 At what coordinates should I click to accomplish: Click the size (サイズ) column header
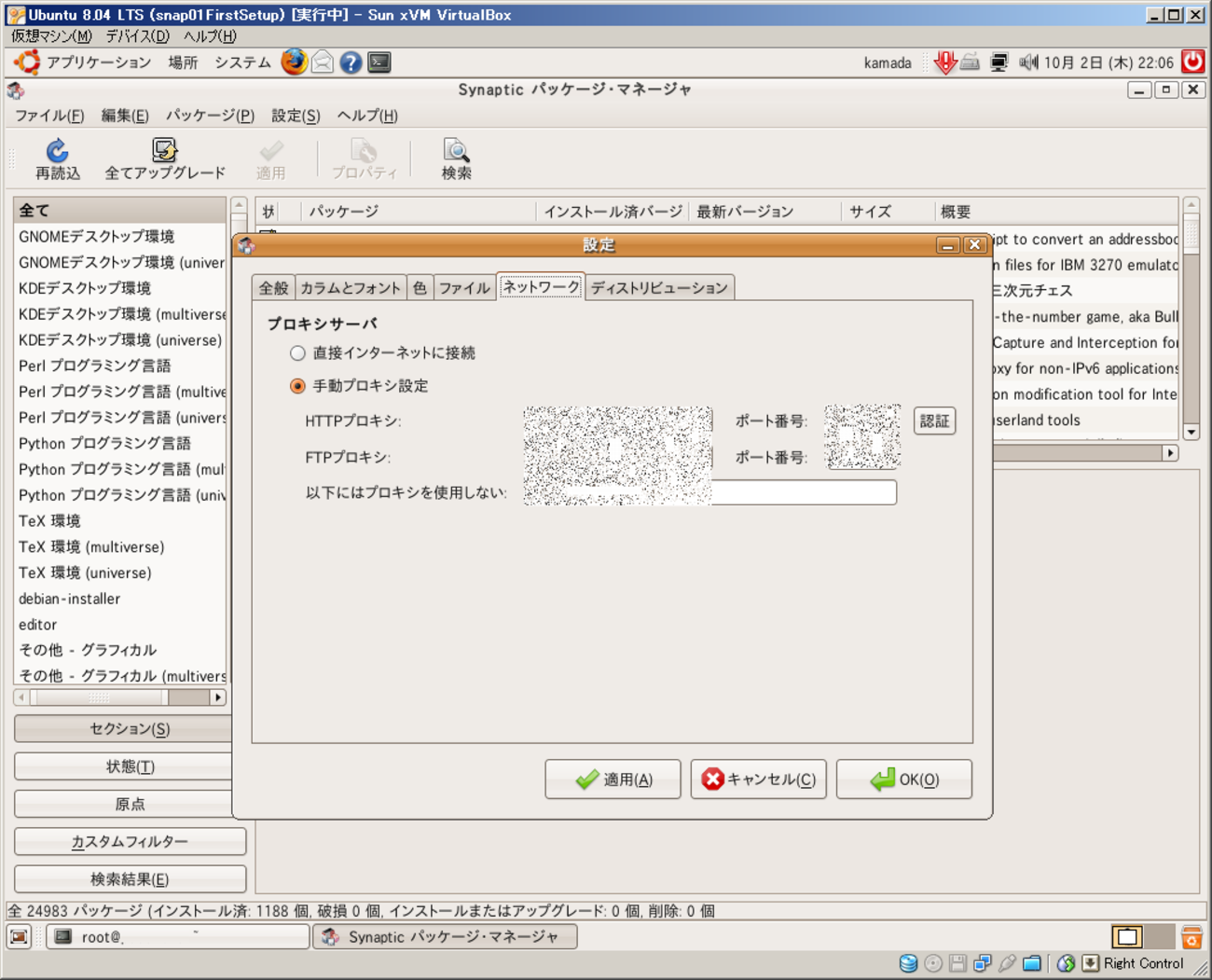(887, 212)
